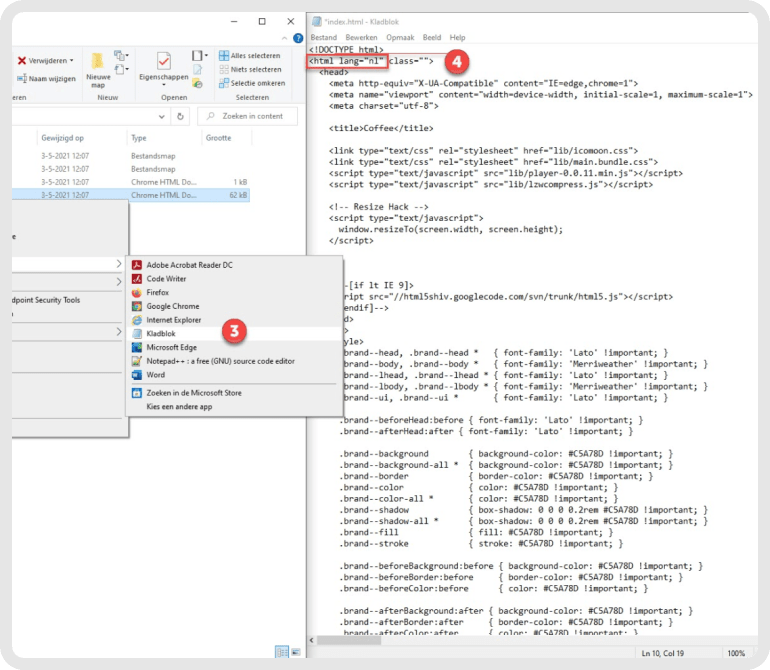Select Zoeken in de Microsoft Store
The width and height of the screenshot is (770, 670).
click(x=194, y=393)
